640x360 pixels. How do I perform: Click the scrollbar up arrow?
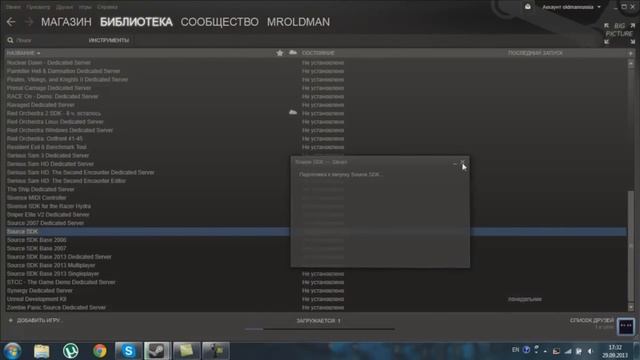631,63
